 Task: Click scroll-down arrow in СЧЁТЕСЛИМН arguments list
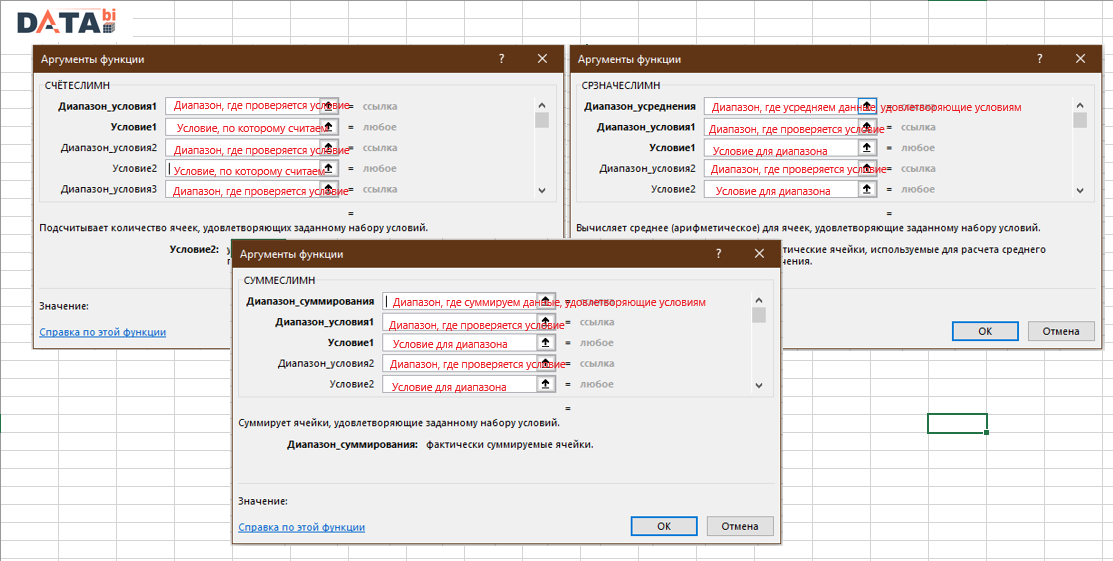click(542, 190)
